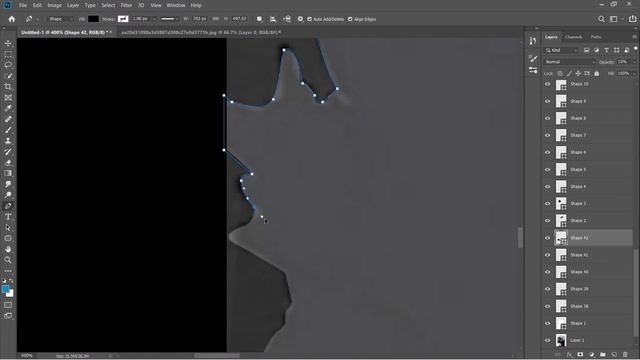
Task: Switch to the Paths tab
Action: click(x=596, y=37)
